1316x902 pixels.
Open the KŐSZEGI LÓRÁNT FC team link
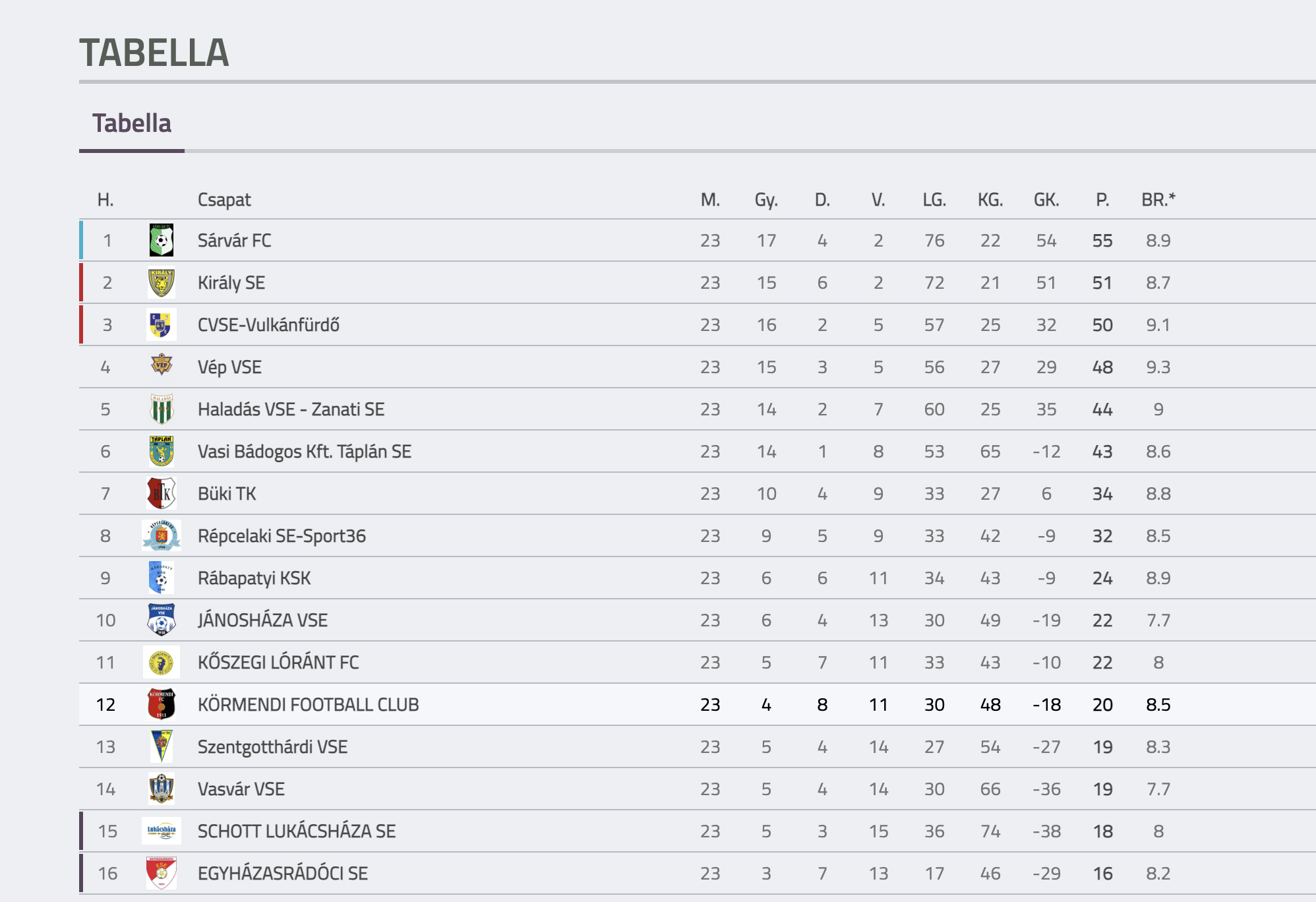coord(278,663)
